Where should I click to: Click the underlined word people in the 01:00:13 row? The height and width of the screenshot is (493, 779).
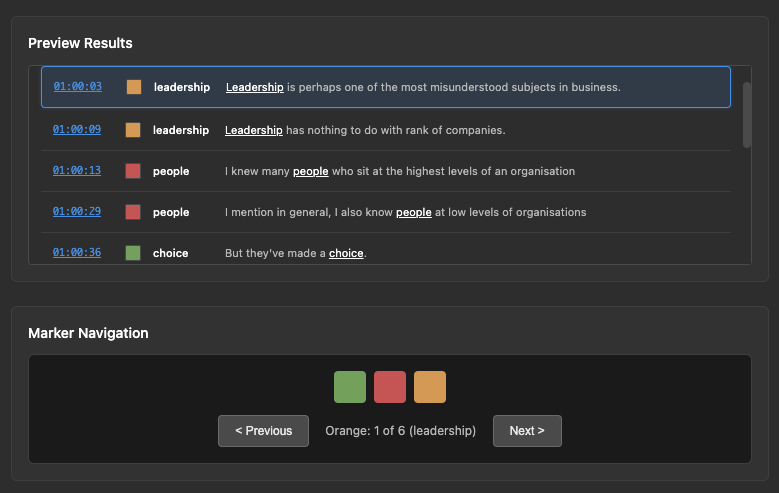point(310,171)
